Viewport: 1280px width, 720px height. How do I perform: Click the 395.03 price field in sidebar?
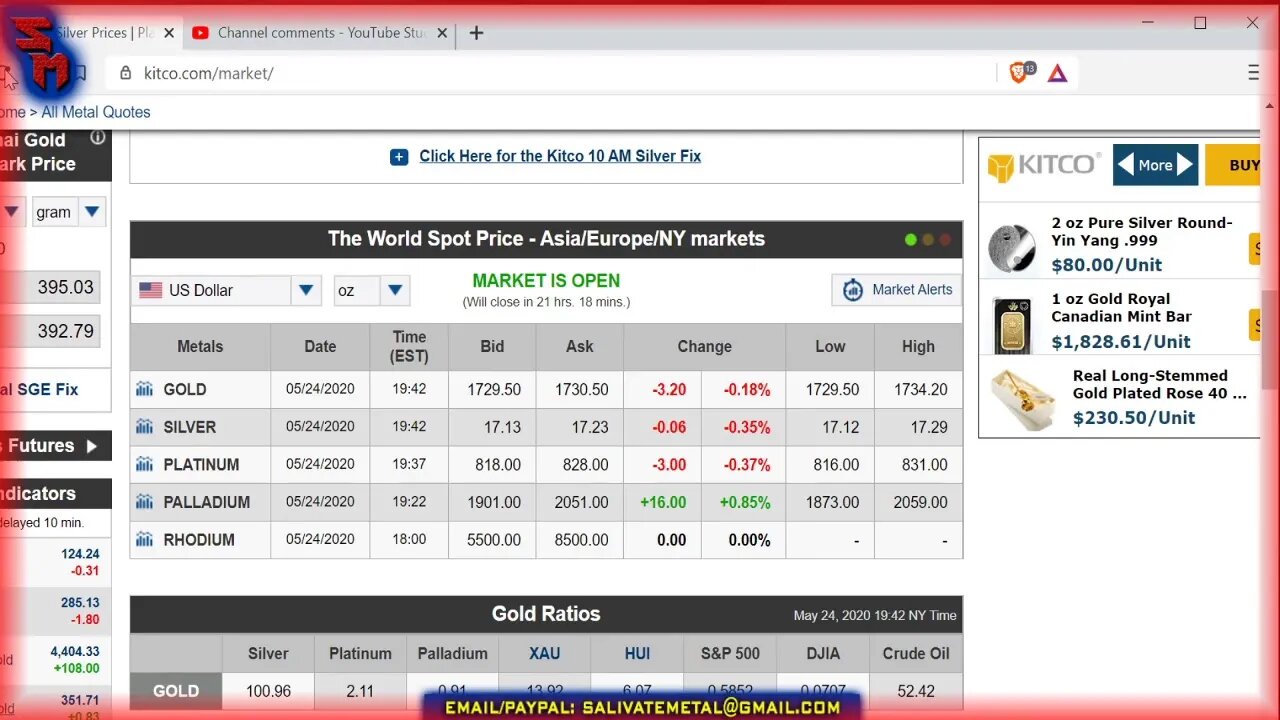point(50,287)
